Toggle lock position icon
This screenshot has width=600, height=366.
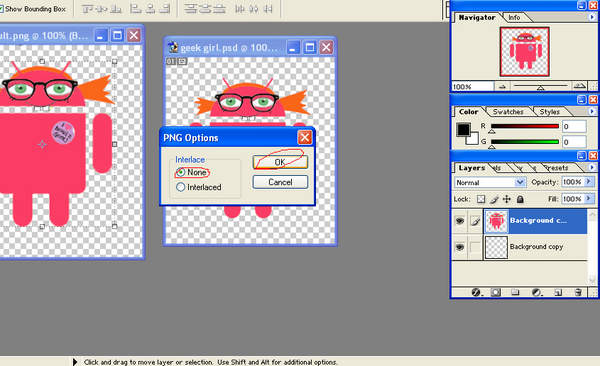pos(507,199)
